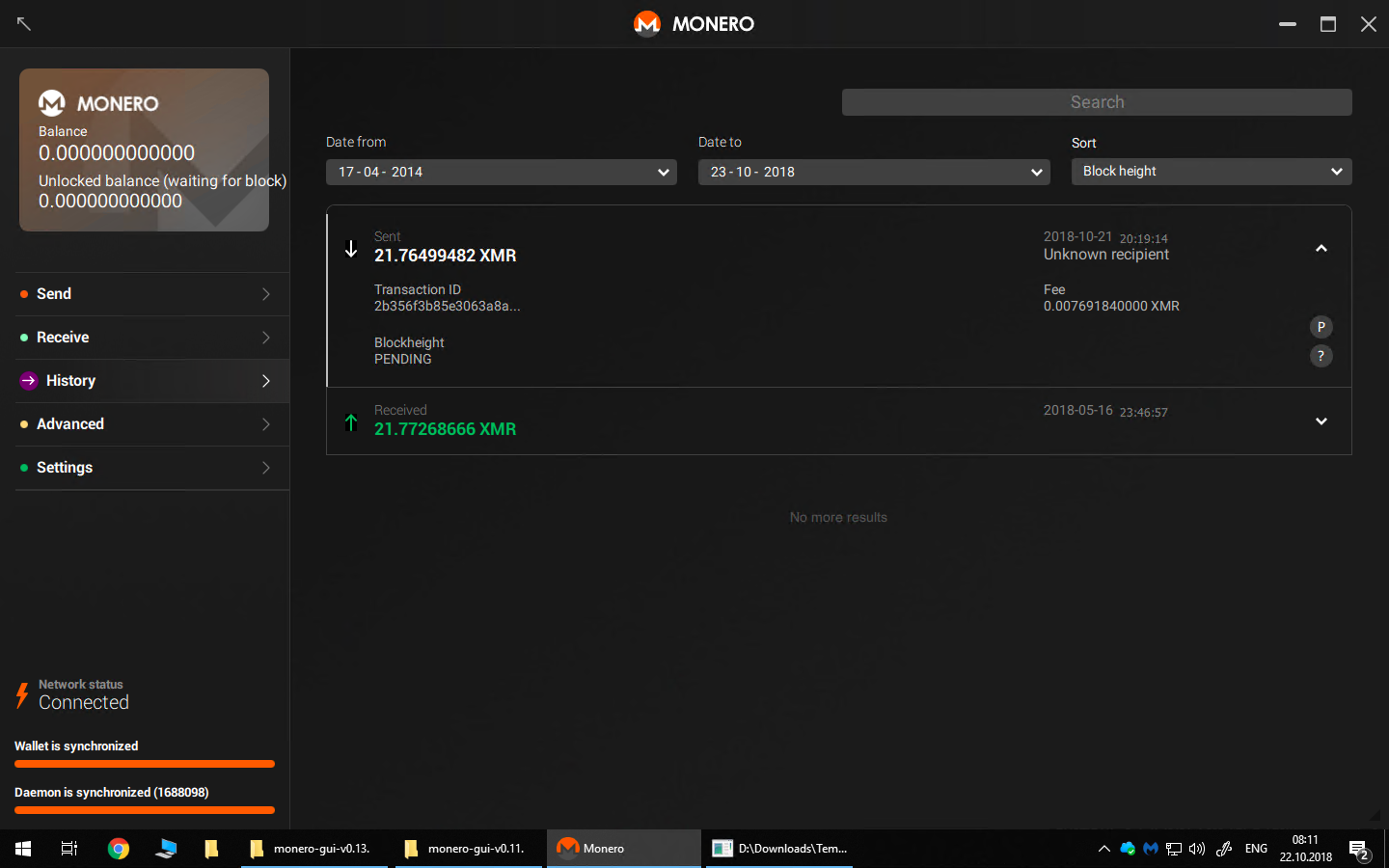
Task: Open the Windows Start menu
Action: [x=23, y=849]
